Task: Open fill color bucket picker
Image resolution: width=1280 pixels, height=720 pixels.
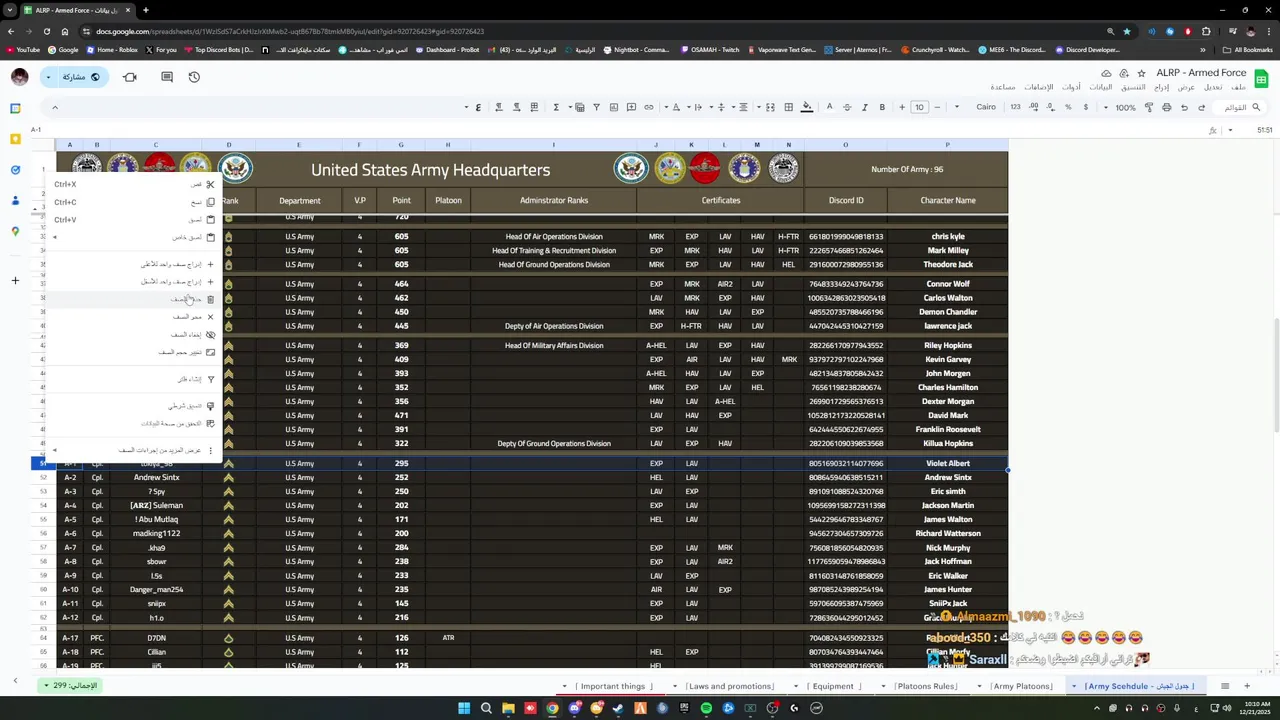Action: click(807, 107)
